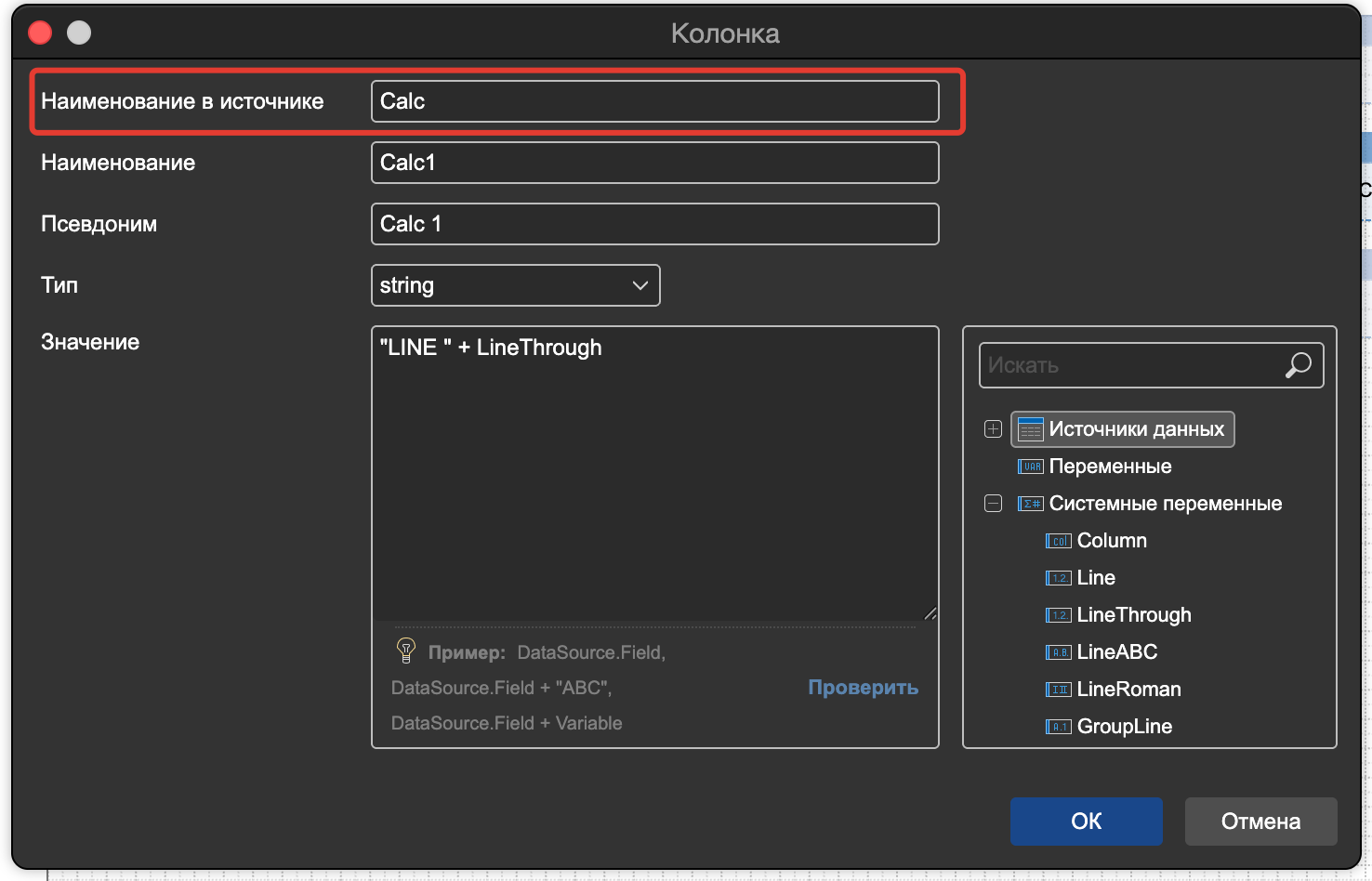Click the Наименование field with Calc1
The width and height of the screenshot is (1372, 881).
pos(655,163)
